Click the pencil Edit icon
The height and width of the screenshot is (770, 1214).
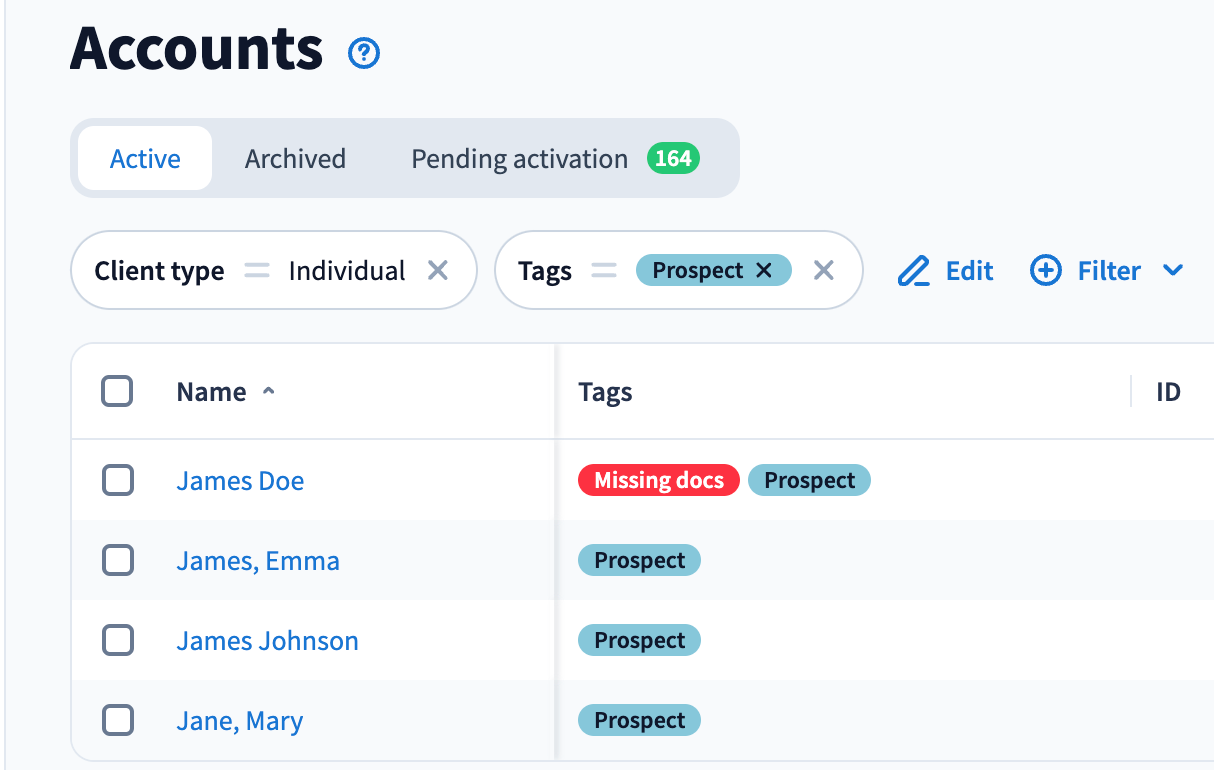point(914,271)
